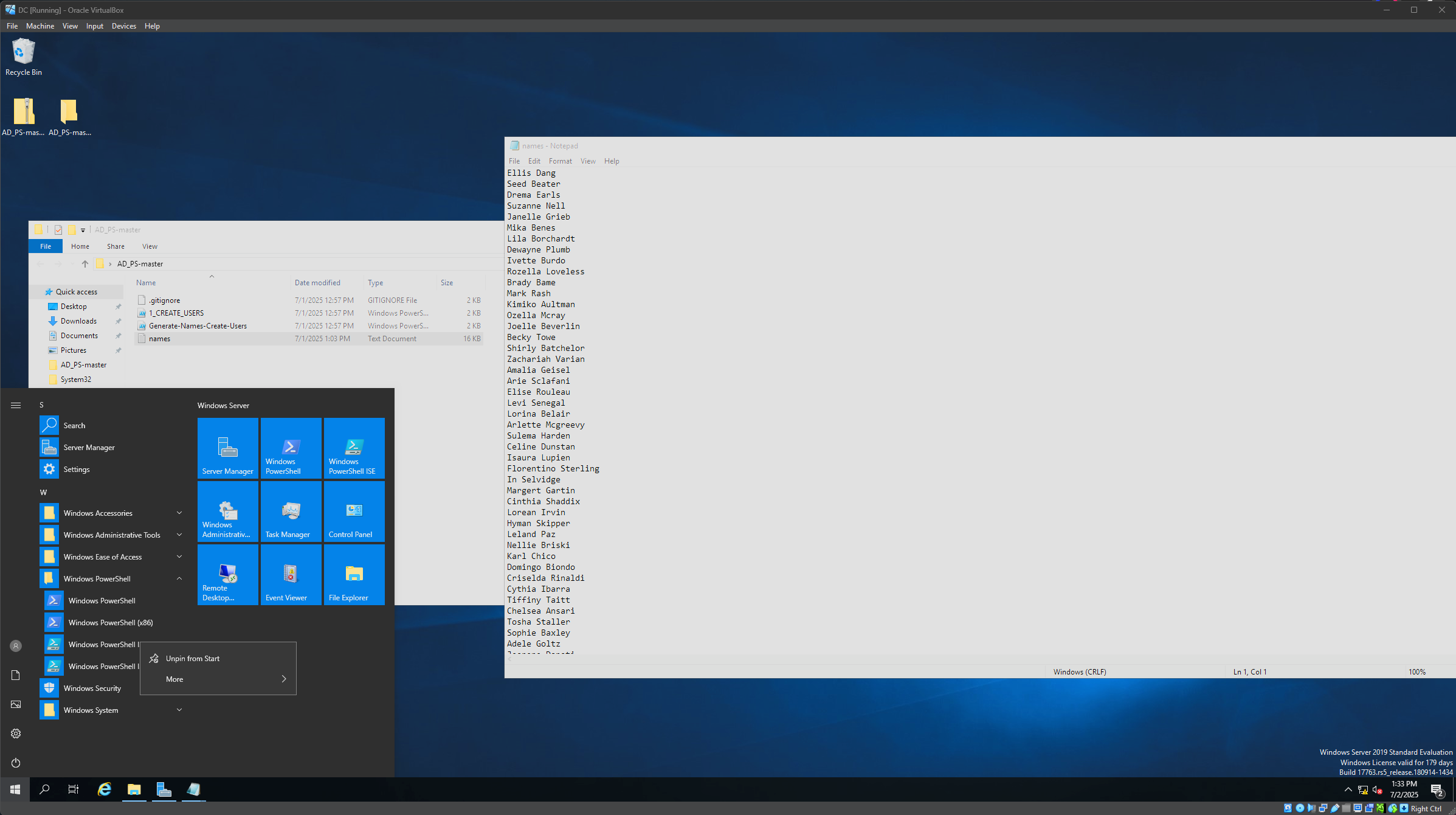This screenshot has height=815, width=1456.
Task: Open Internet Explorer from the taskbar
Action: (x=105, y=789)
